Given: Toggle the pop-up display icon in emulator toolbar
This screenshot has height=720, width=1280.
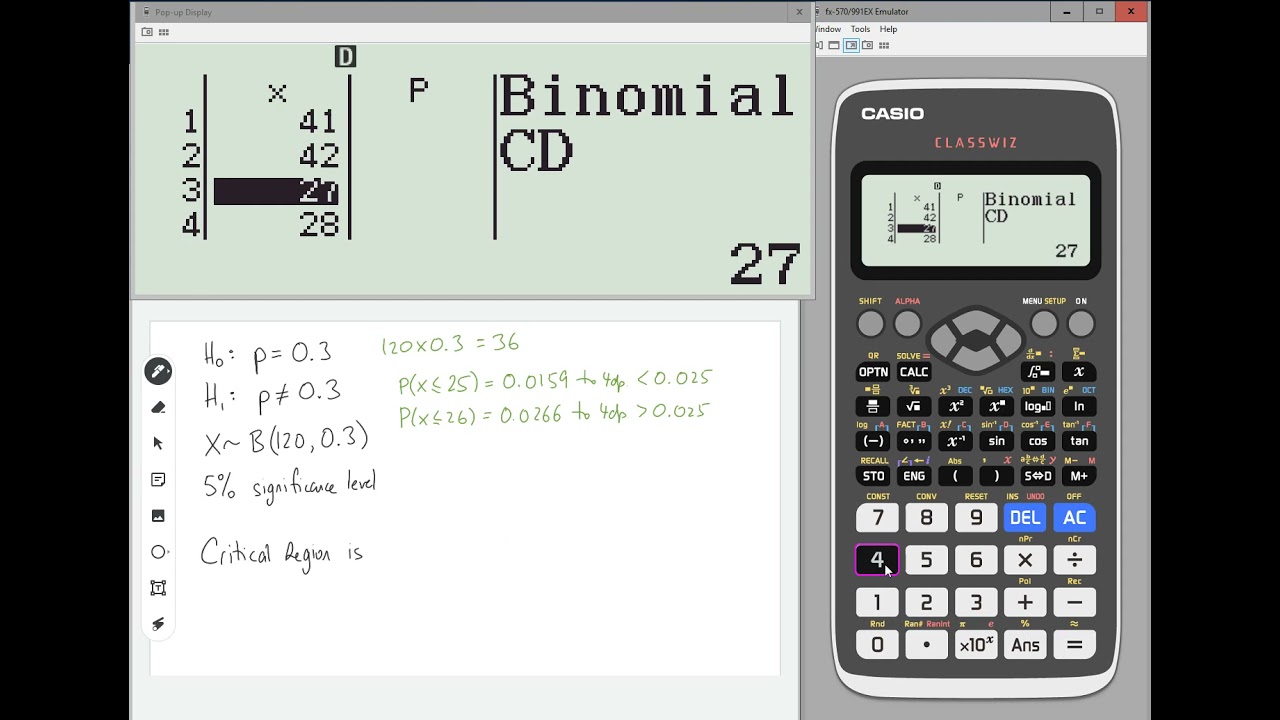Looking at the screenshot, I should point(851,45).
